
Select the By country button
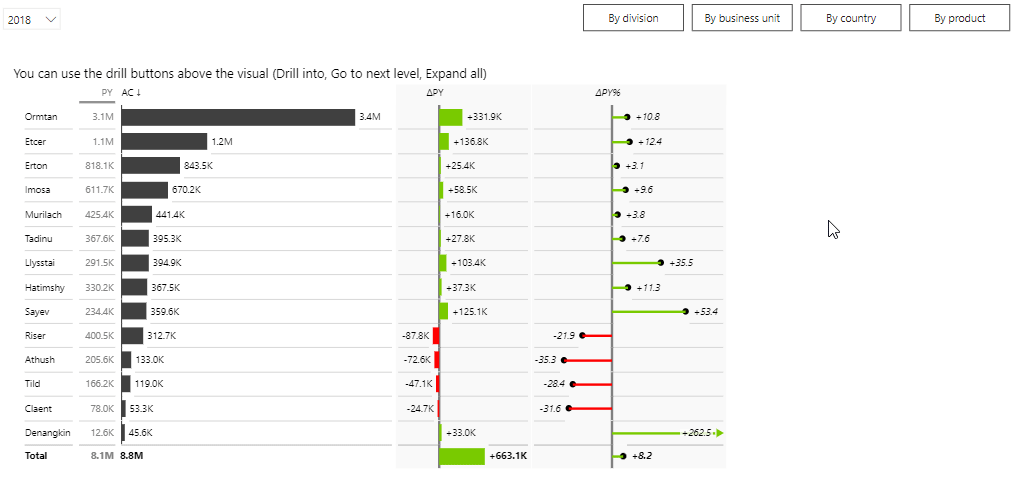[x=851, y=18]
